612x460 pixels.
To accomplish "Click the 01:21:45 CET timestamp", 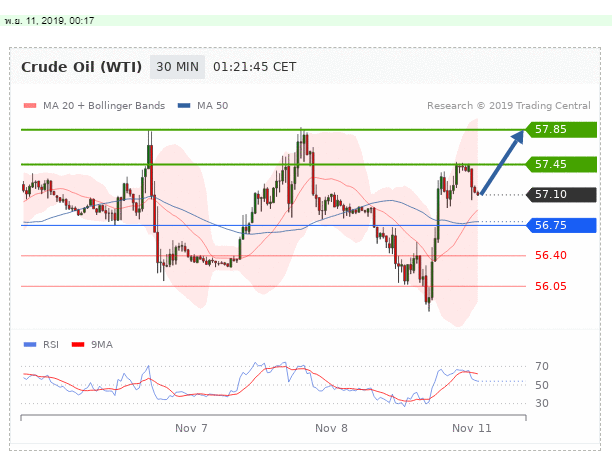I will coord(254,67).
